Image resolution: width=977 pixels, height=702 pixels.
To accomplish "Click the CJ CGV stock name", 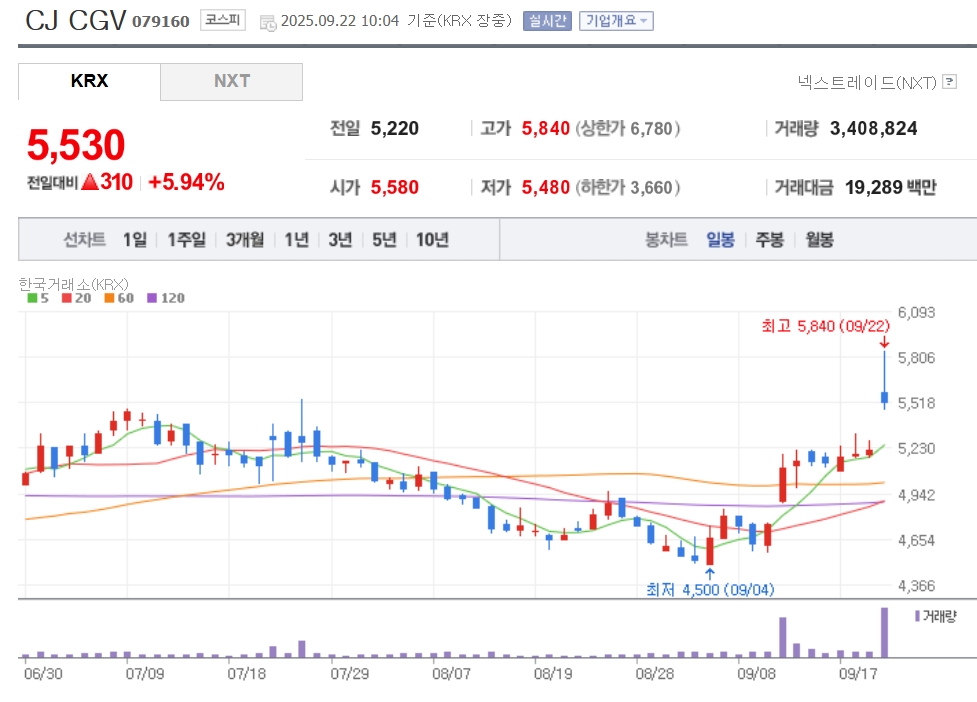I will point(75,21).
